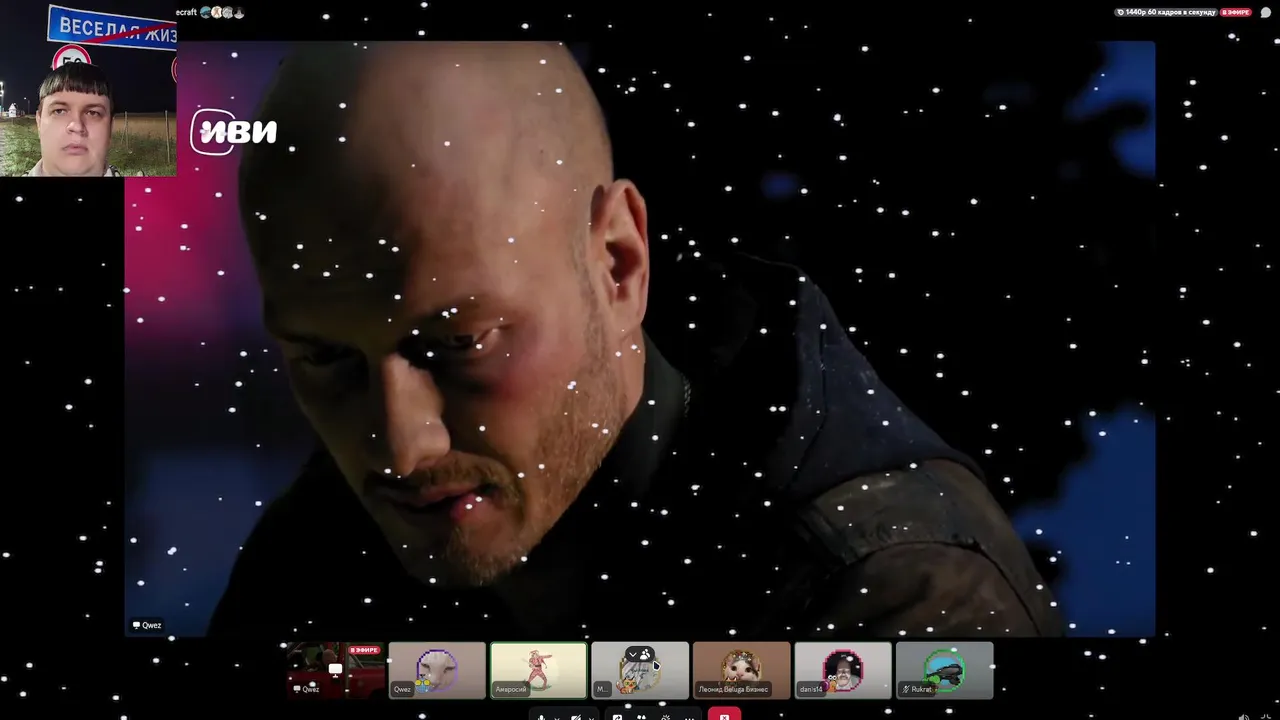Viewport: 1280px width, 720px height.
Task: Select the Леонид Beluga Бизнес participant tile
Action: pos(741,670)
